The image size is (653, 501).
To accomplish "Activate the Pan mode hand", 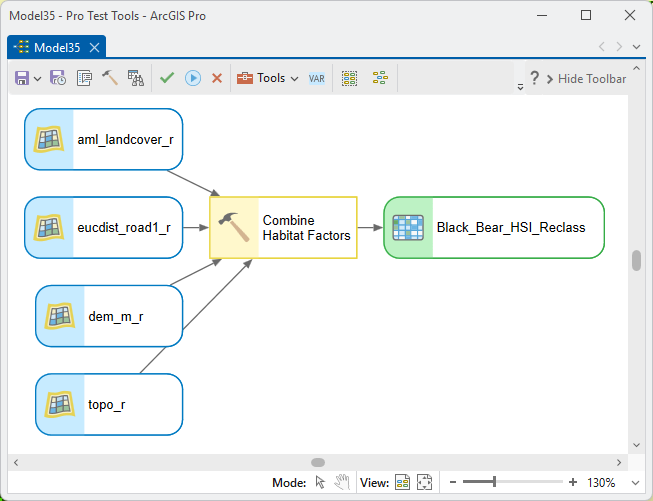I will (342, 482).
